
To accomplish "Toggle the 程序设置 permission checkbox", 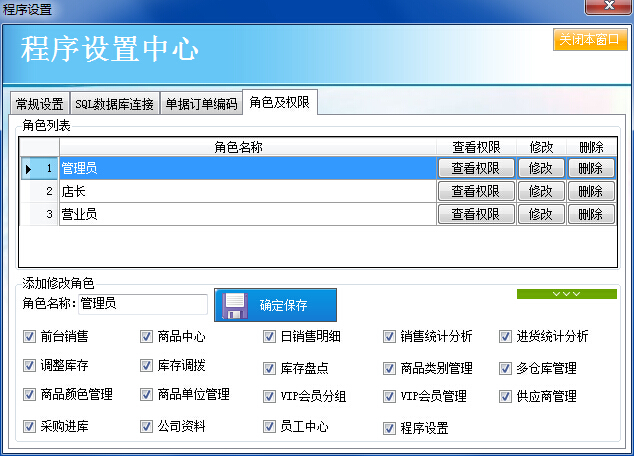I will [x=390, y=428].
